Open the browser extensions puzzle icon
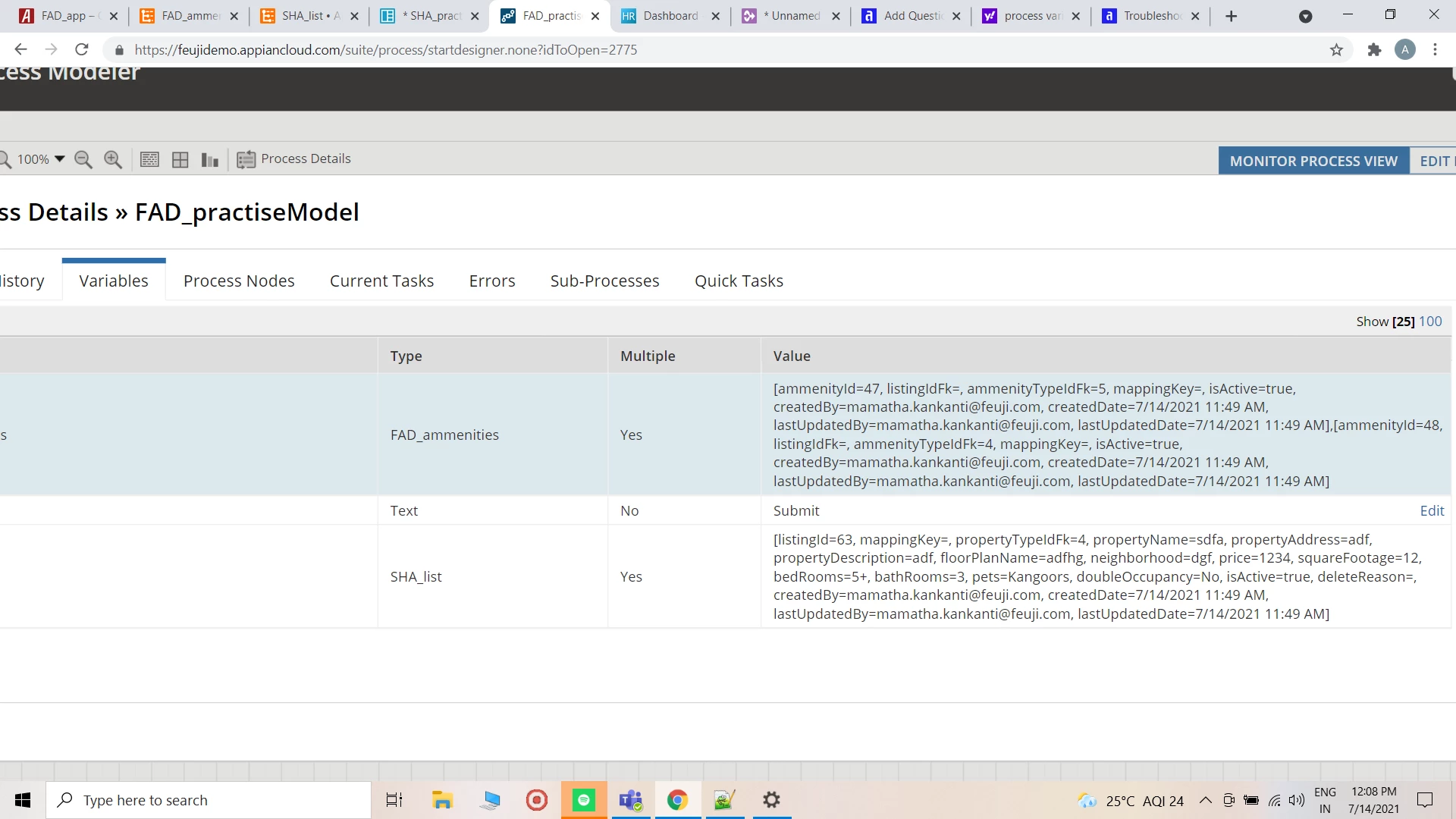Viewport: 1456px width, 819px height. [1374, 50]
